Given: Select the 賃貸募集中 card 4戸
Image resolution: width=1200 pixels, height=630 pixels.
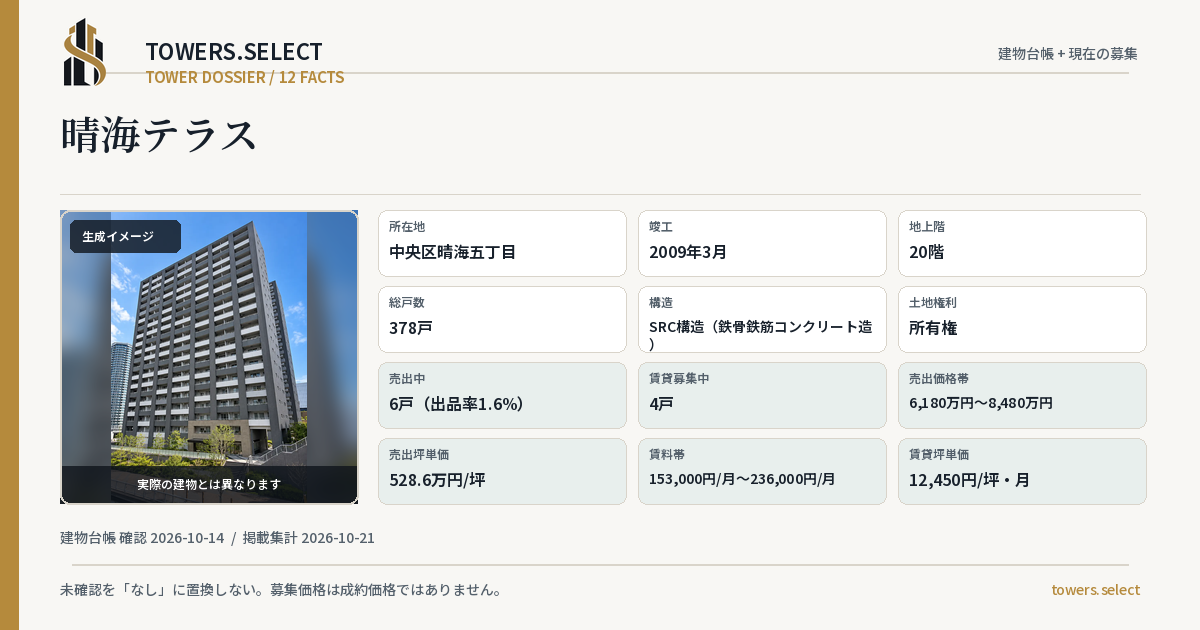Looking at the screenshot, I should (x=762, y=395).
